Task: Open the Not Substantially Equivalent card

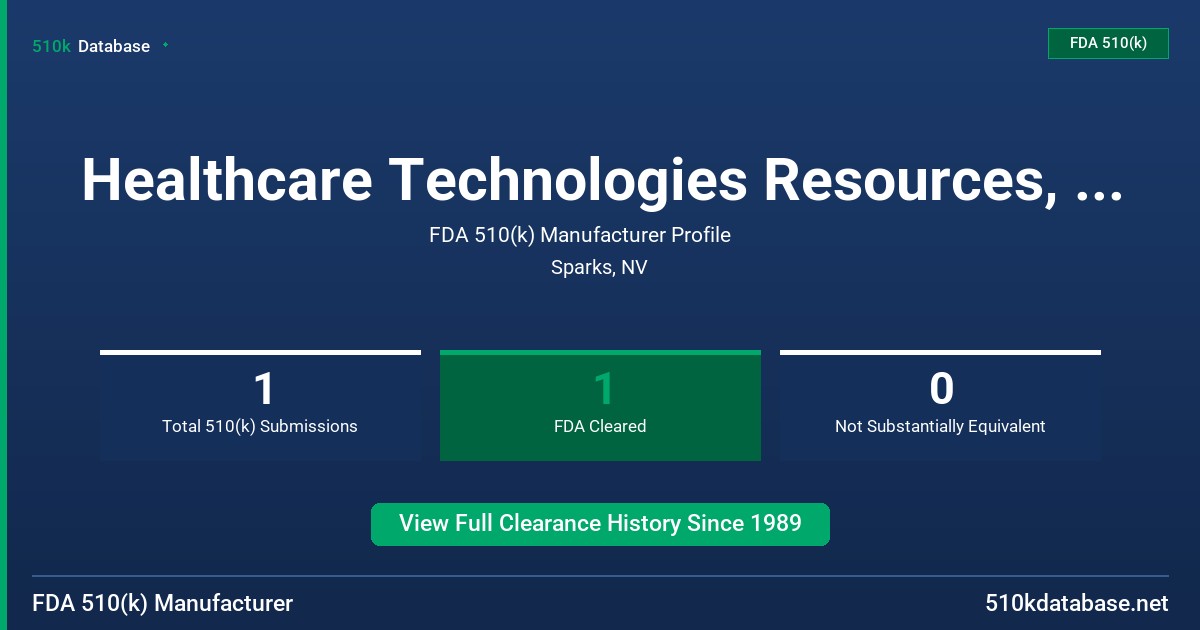Action: [x=940, y=405]
